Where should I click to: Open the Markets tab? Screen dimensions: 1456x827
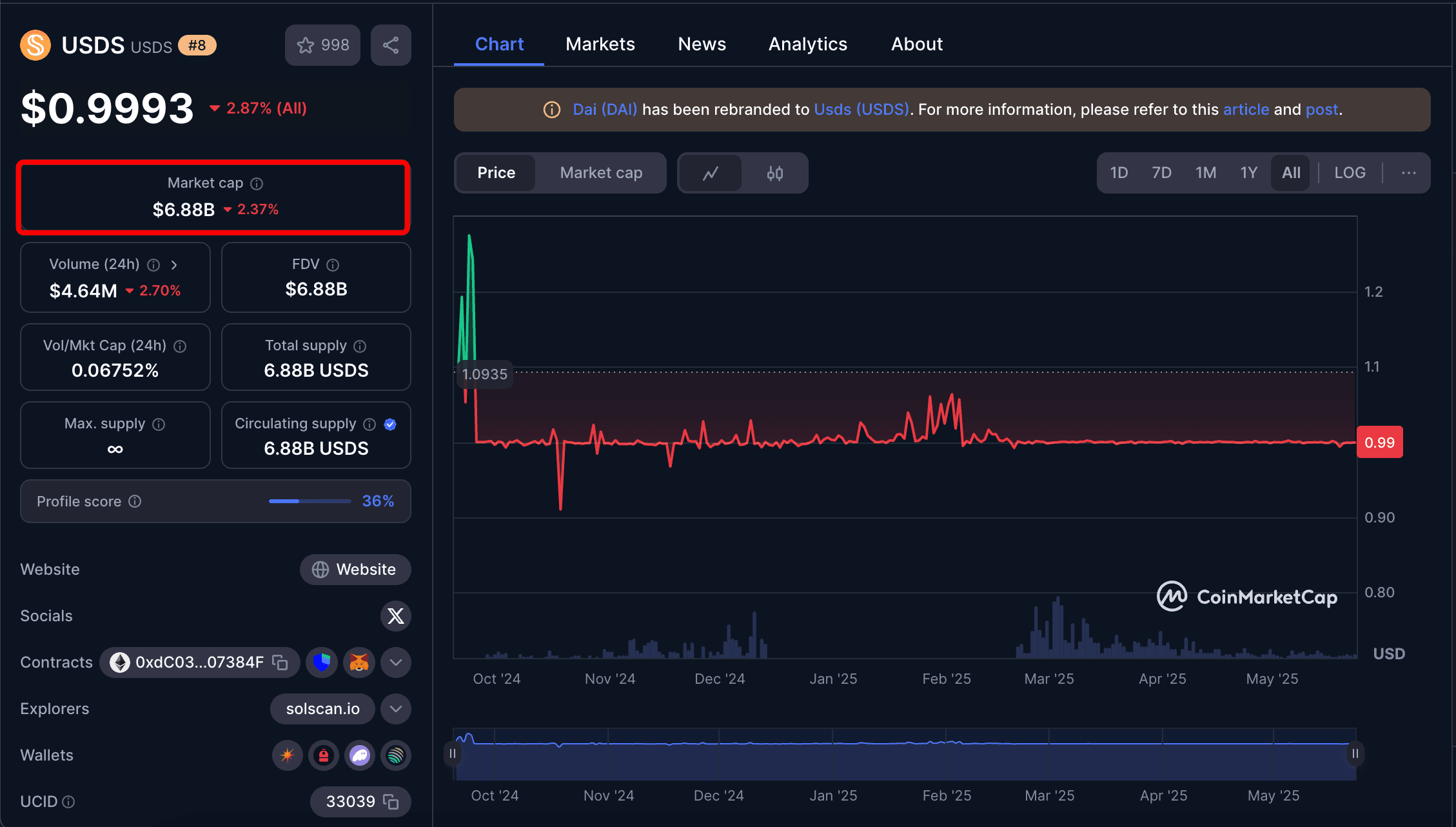(x=600, y=44)
